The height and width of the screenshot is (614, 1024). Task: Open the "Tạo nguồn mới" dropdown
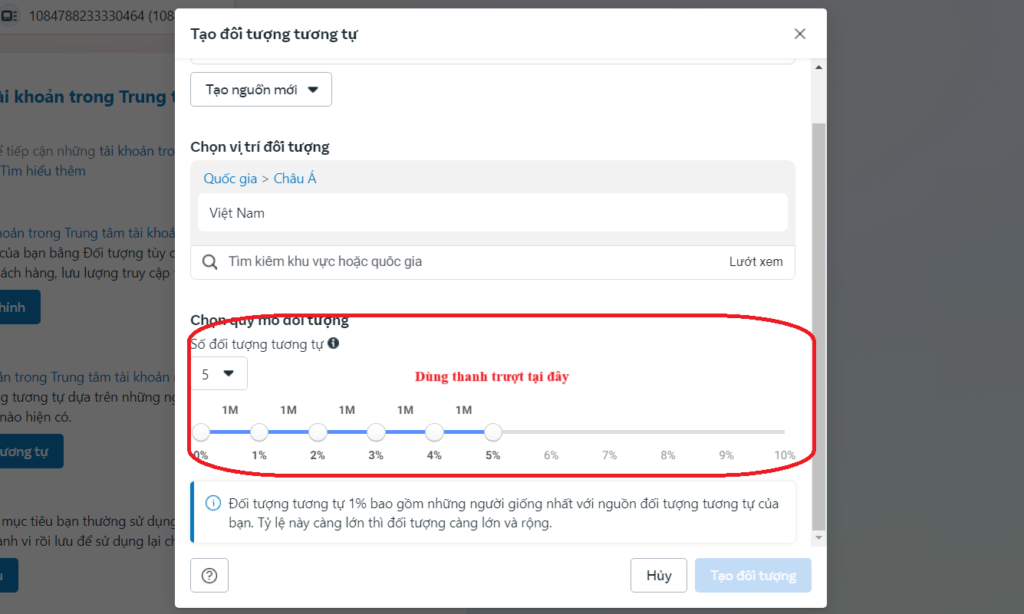tap(260, 89)
